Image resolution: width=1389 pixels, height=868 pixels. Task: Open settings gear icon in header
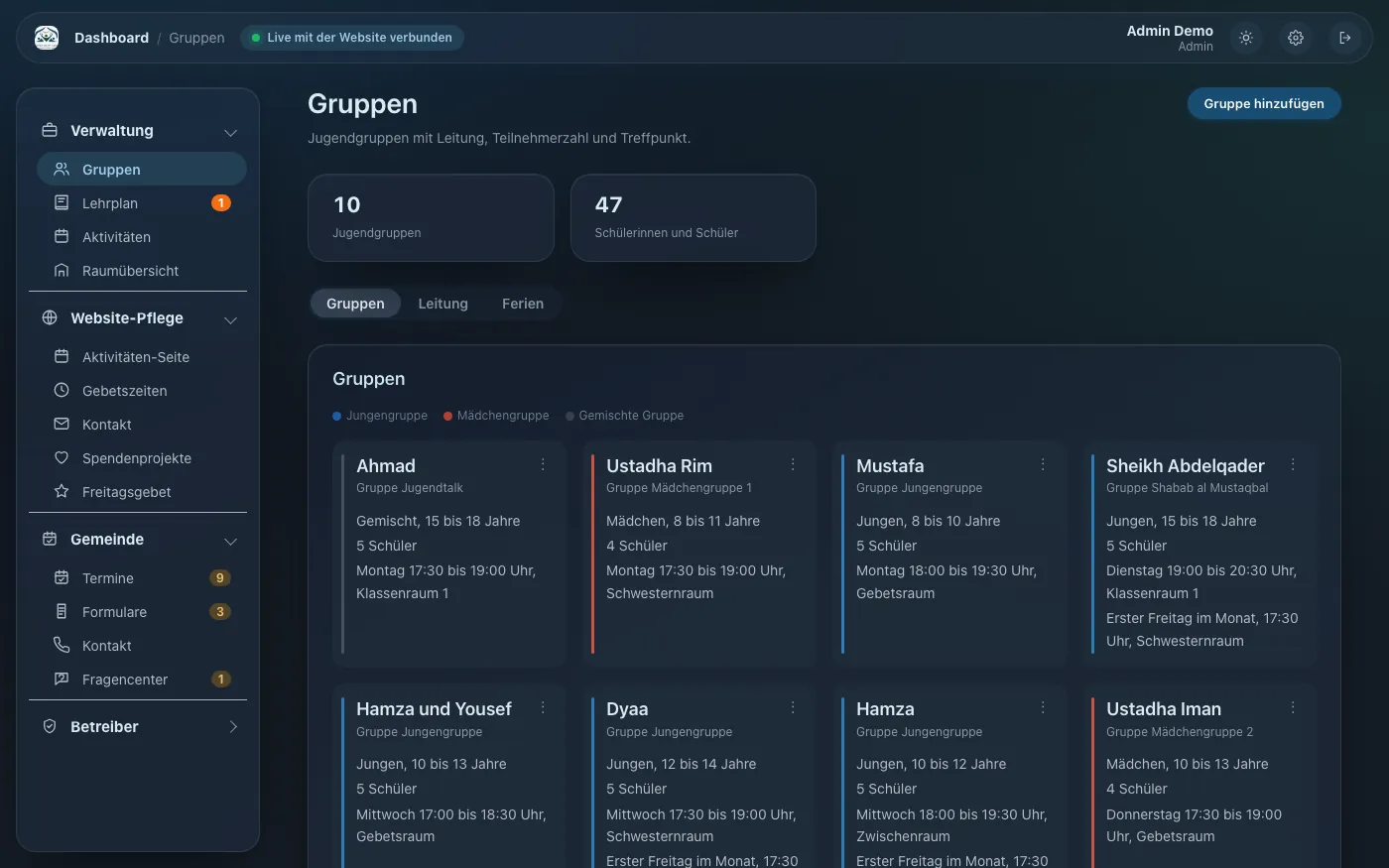click(1296, 38)
